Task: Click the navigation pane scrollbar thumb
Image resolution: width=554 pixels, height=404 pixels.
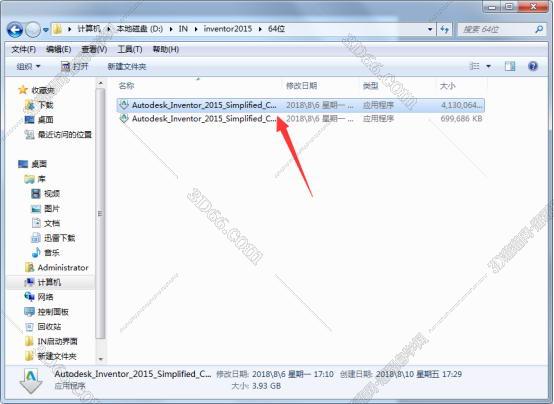Action: pyautogui.click(x=101, y=213)
